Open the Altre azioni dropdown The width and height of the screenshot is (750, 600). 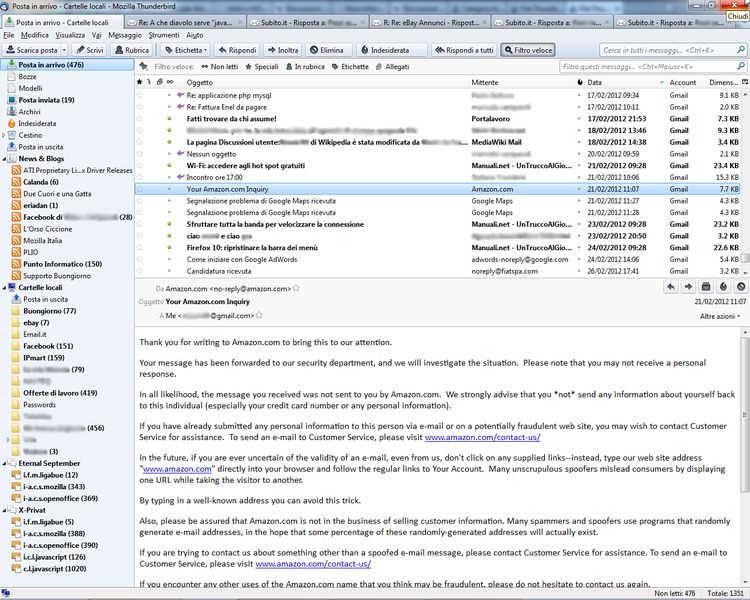720,316
